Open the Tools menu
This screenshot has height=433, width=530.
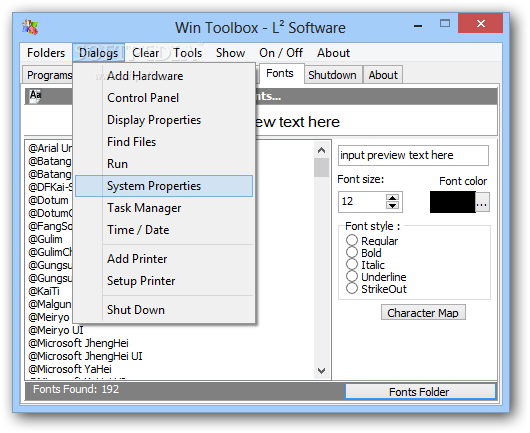click(188, 53)
